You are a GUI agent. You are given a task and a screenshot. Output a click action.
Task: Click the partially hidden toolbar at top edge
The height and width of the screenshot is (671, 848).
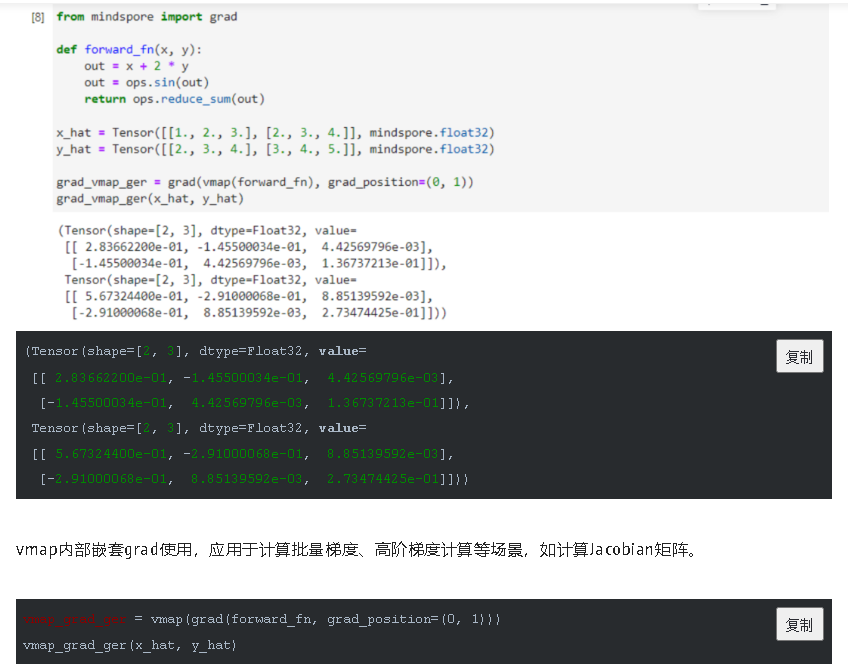[x=737, y=5]
